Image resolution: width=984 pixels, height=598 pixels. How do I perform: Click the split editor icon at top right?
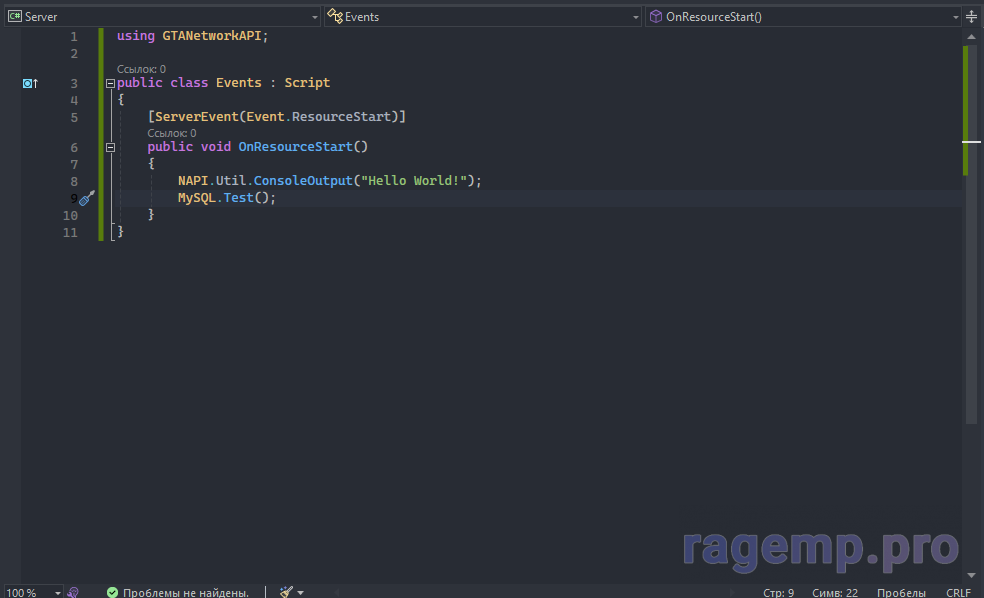point(971,16)
